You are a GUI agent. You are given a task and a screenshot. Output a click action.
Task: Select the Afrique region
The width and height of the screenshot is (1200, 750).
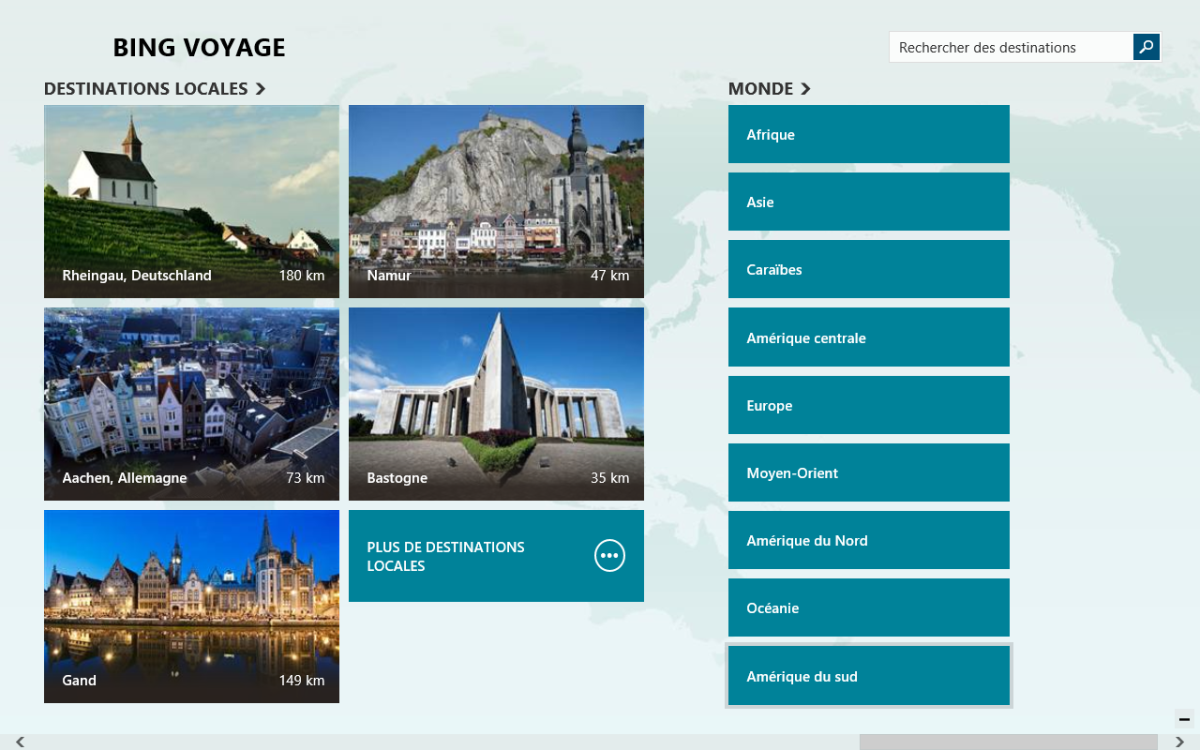tap(869, 134)
